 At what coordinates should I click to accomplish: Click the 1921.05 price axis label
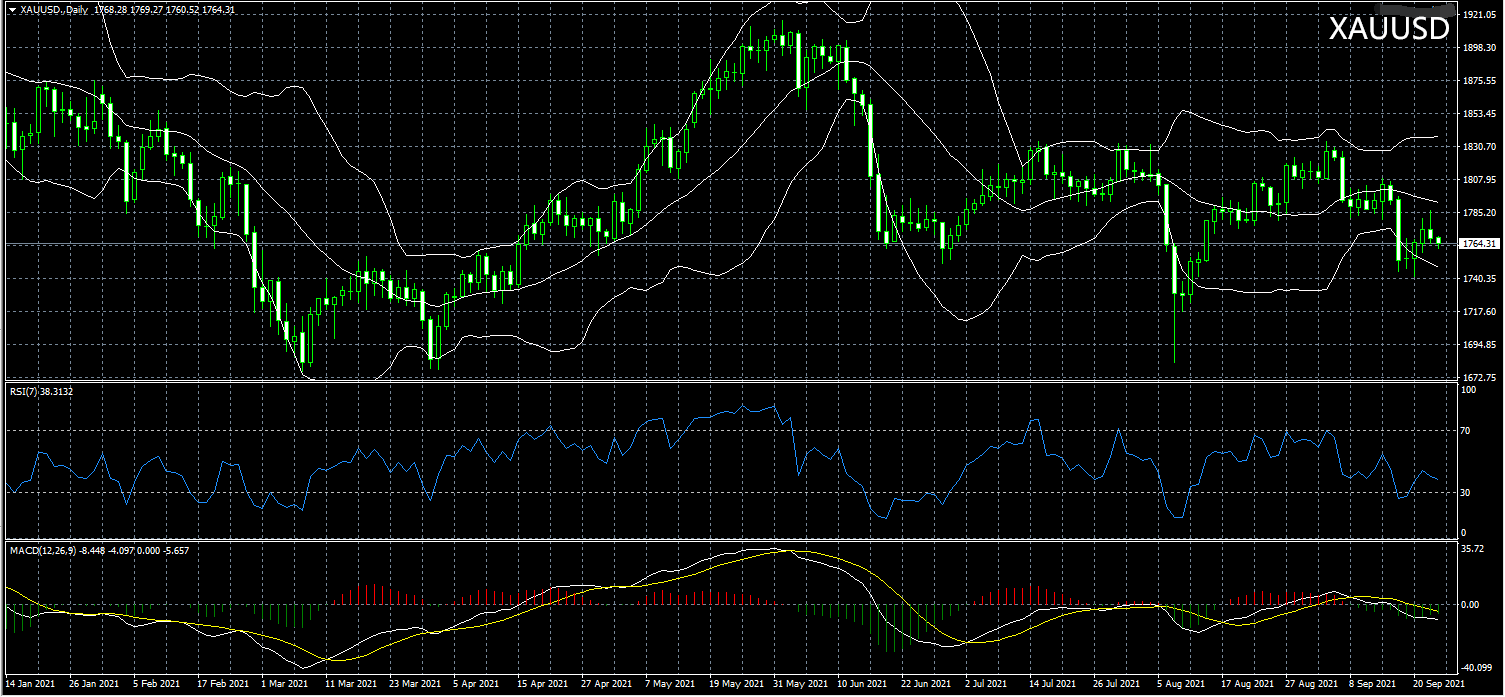tap(1477, 15)
